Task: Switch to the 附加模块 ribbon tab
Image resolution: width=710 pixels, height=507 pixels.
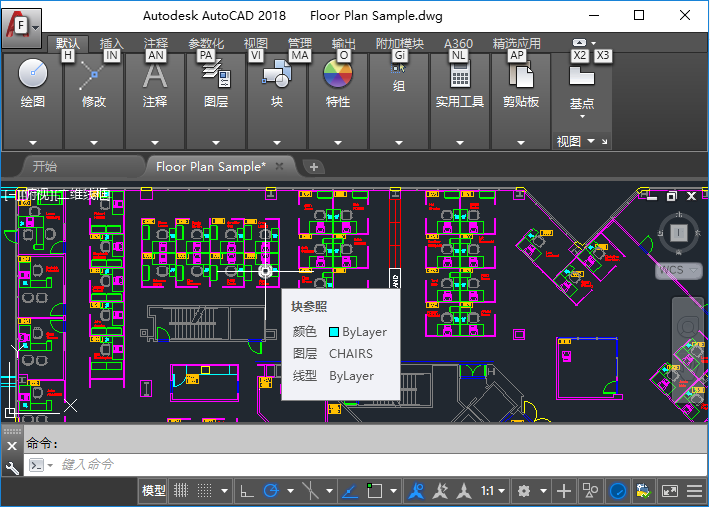Action: [400, 43]
